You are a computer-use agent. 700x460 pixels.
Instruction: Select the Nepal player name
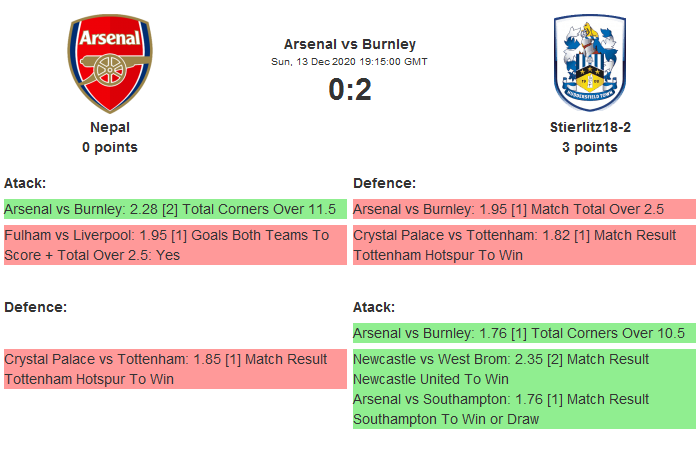pos(110,127)
